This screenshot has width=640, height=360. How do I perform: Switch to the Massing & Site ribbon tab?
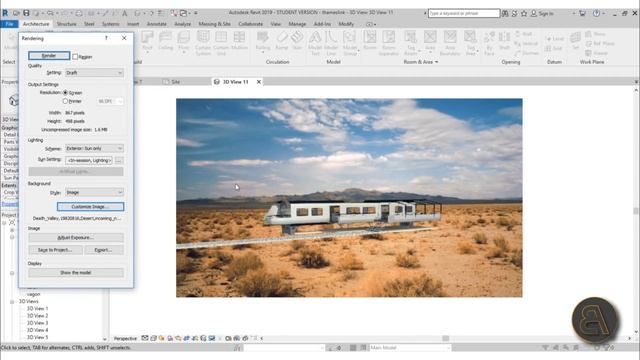pos(214,24)
